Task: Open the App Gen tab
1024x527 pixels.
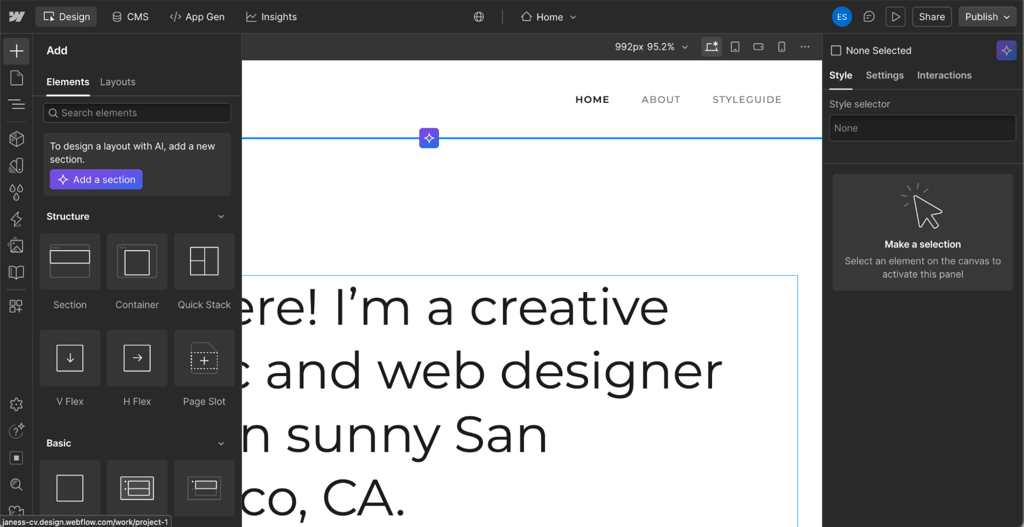Action: tap(197, 17)
